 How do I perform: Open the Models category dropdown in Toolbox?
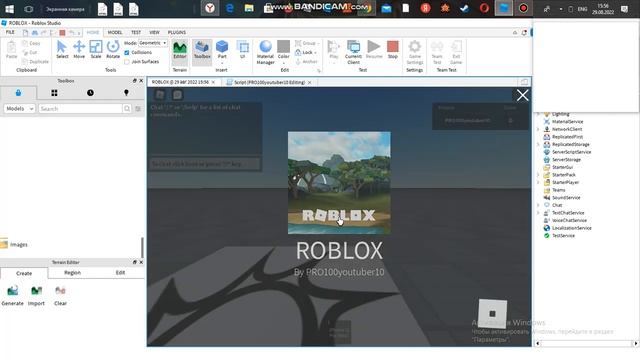coord(19,109)
